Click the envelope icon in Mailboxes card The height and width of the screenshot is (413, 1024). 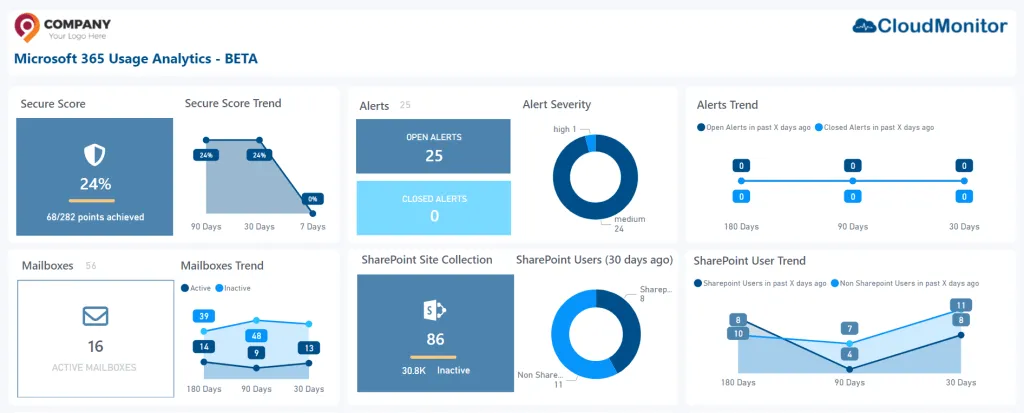[95, 316]
